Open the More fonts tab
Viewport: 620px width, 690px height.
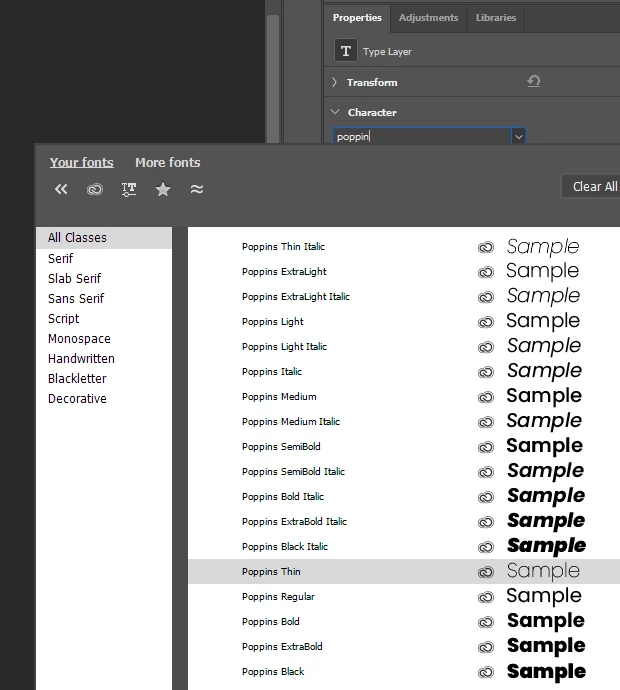click(168, 162)
